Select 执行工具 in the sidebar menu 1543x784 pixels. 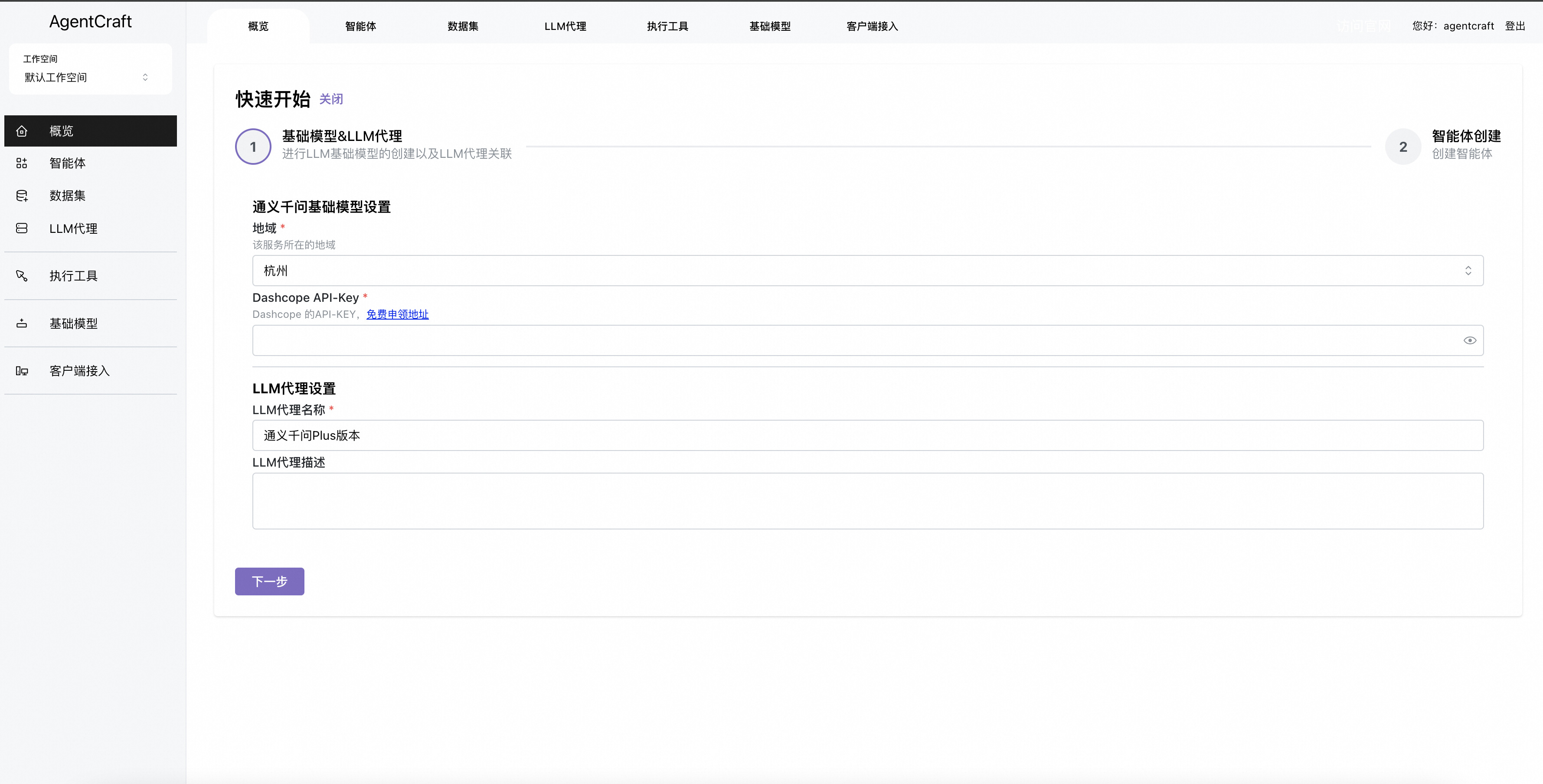pos(91,276)
